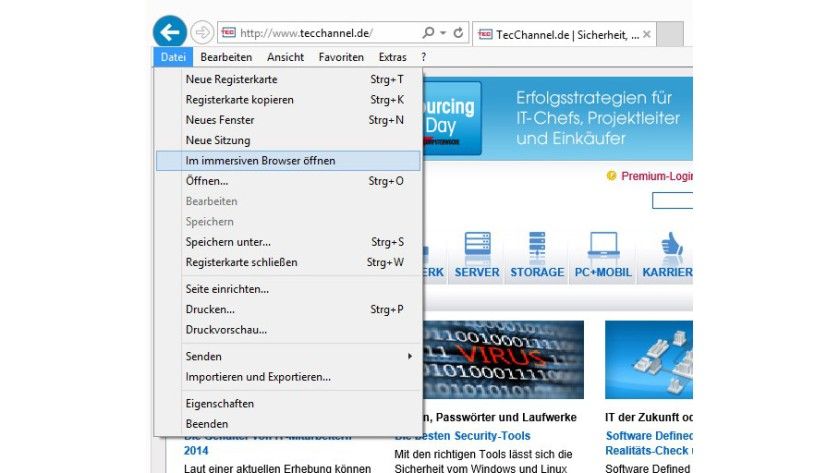Click the KARRIERE thumbs-up icon

click(x=671, y=244)
